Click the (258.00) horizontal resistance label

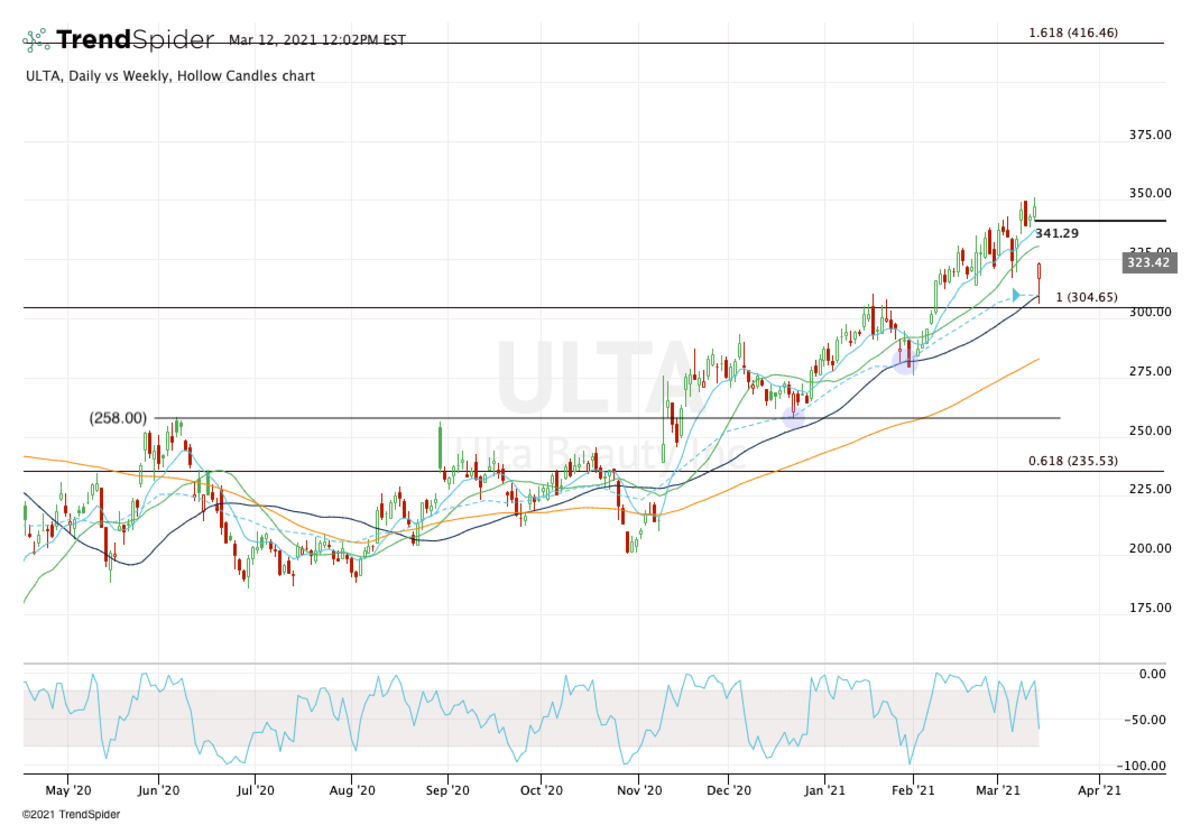click(x=118, y=418)
